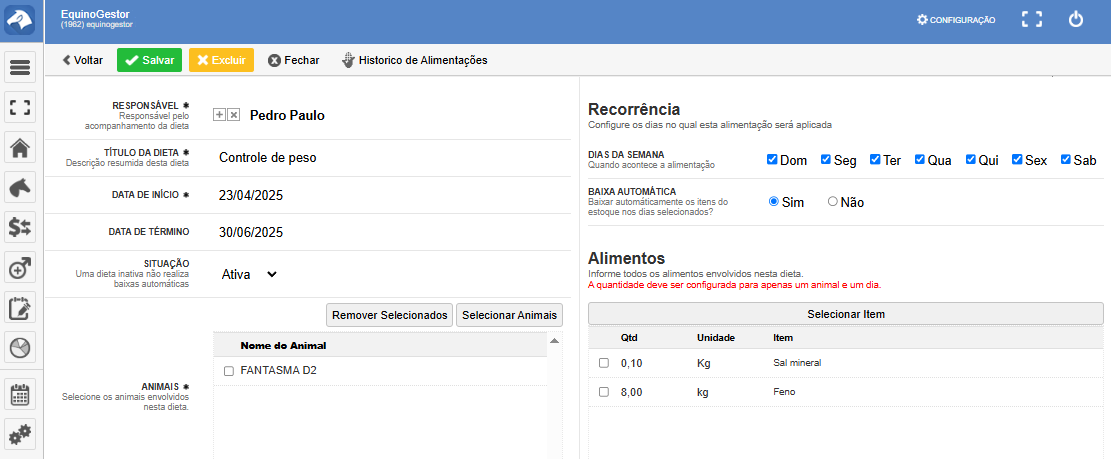Click the green Salvar button
This screenshot has width=1111, height=459.
point(149,60)
